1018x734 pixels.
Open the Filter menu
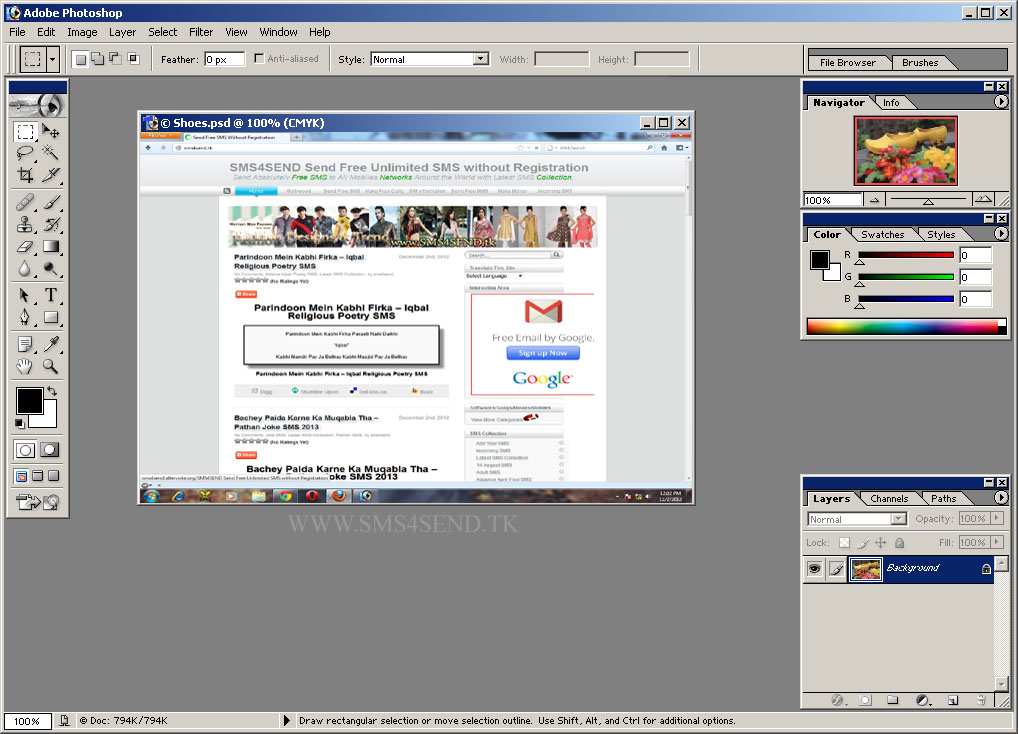tap(201, 32)
